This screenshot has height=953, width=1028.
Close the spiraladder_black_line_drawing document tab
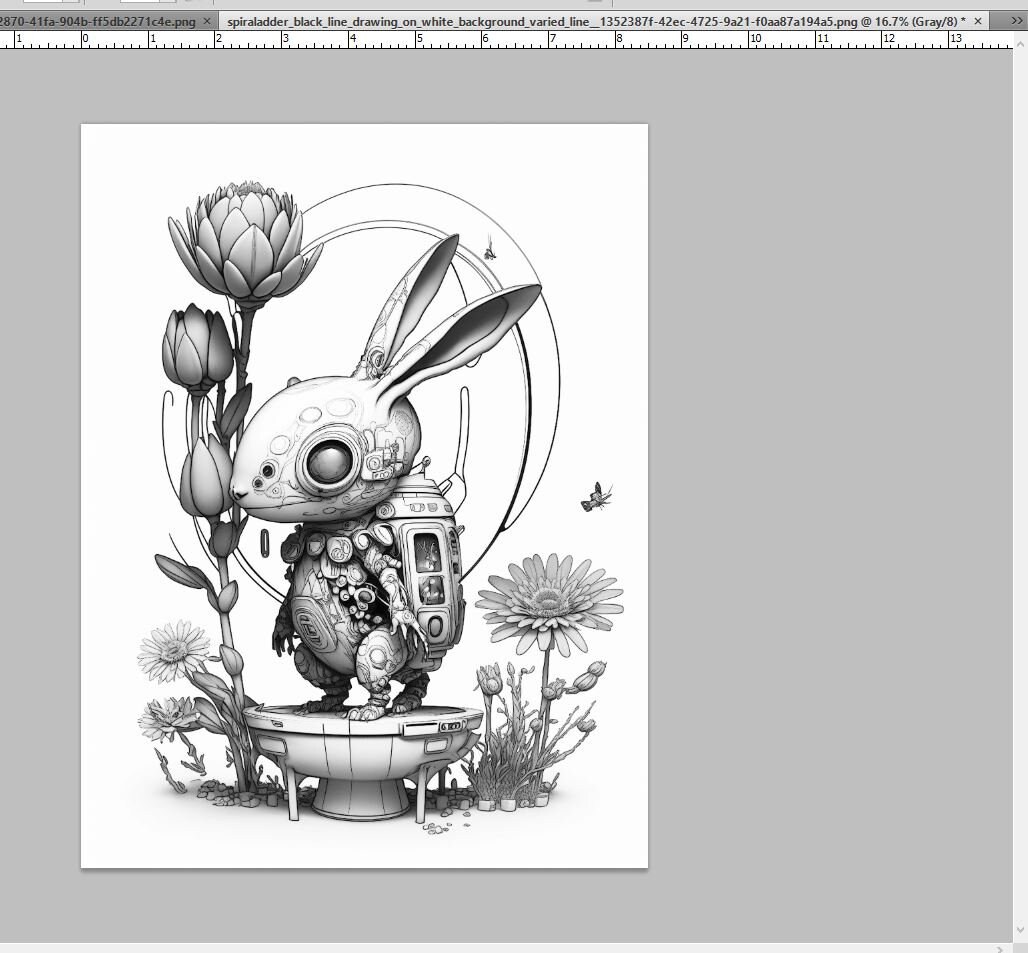pos(978,22)
